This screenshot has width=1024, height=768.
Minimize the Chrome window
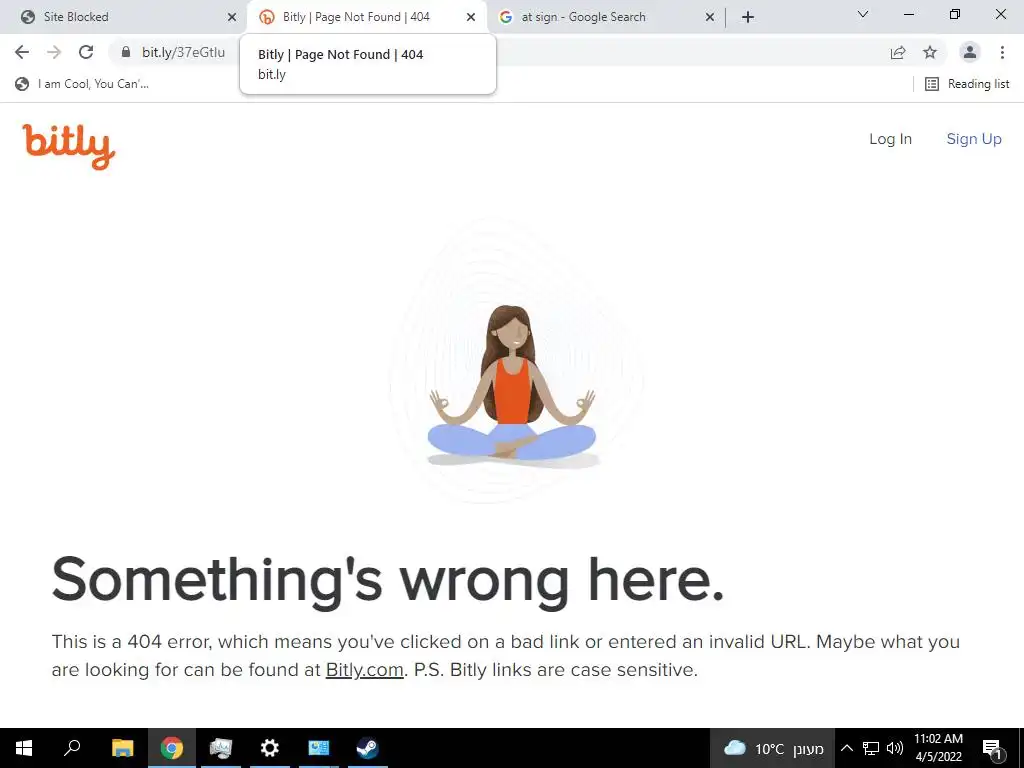[x=908, y=14]
